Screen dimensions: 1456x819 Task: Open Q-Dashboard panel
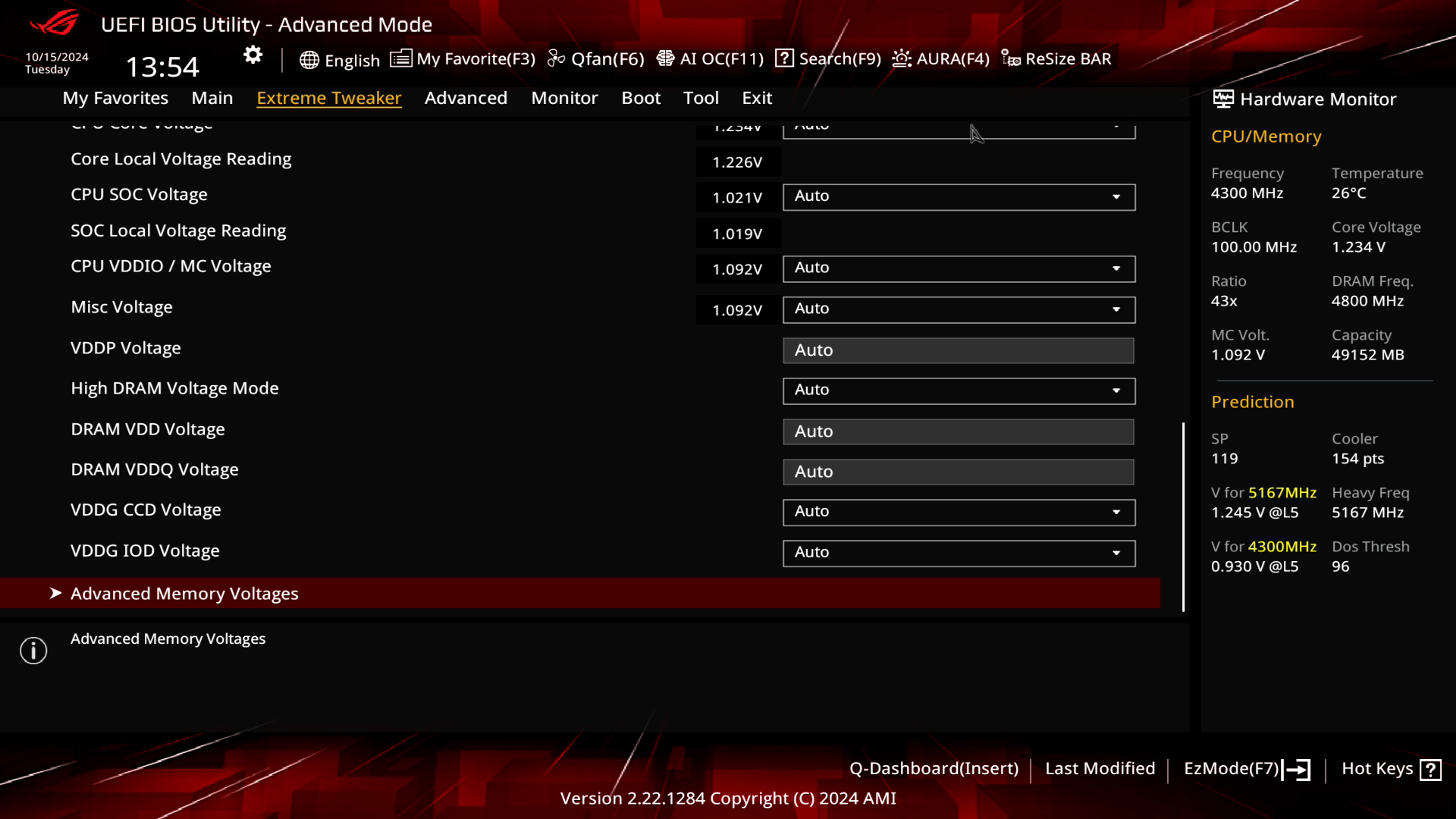pos(934,768)
